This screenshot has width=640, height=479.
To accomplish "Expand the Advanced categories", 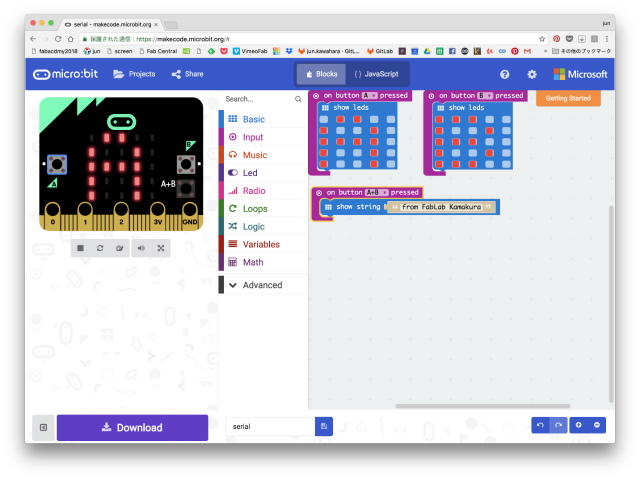I will (263, 285).
